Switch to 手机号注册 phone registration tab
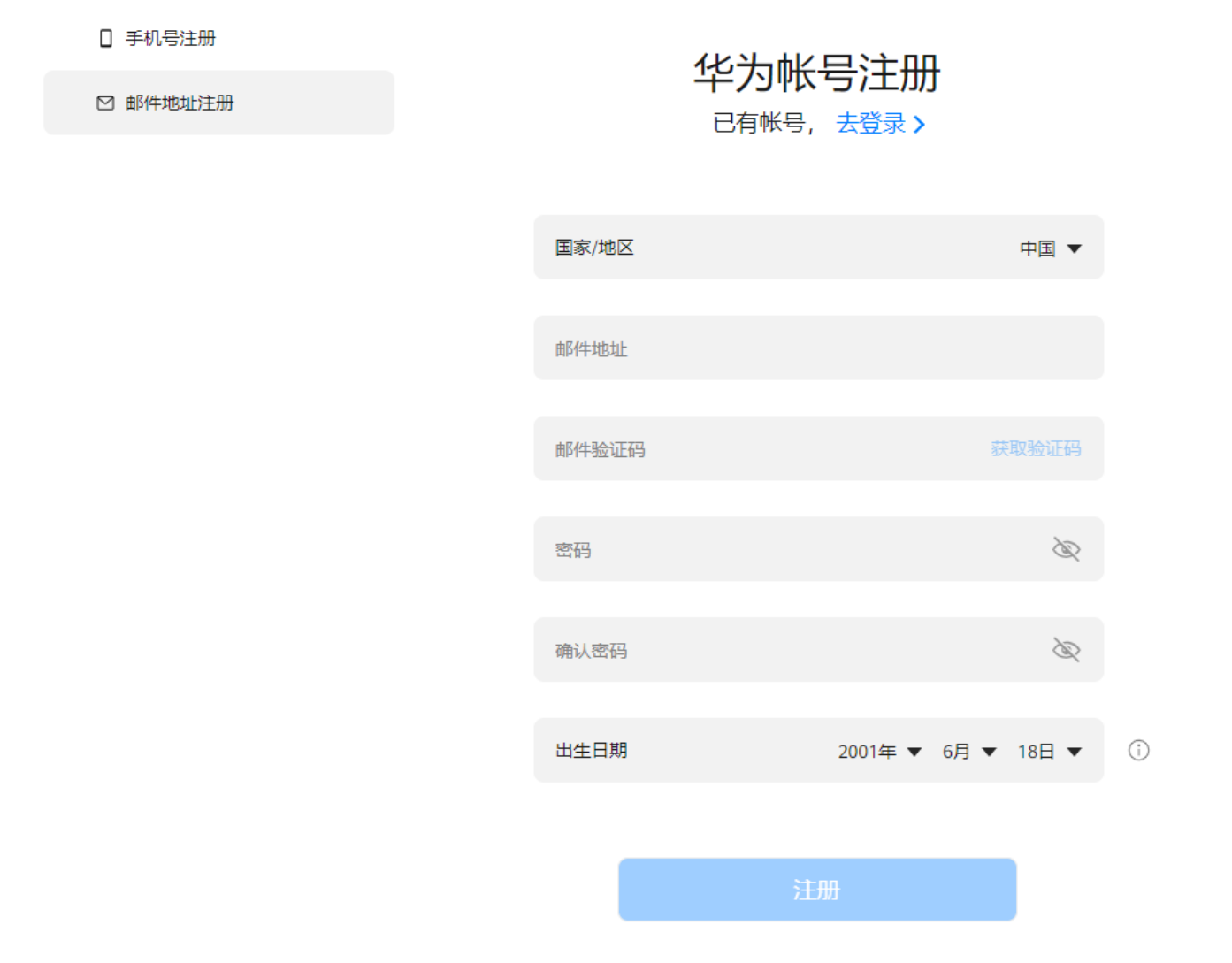This screenshot has height=963, width=1232. tap(157, 38)
